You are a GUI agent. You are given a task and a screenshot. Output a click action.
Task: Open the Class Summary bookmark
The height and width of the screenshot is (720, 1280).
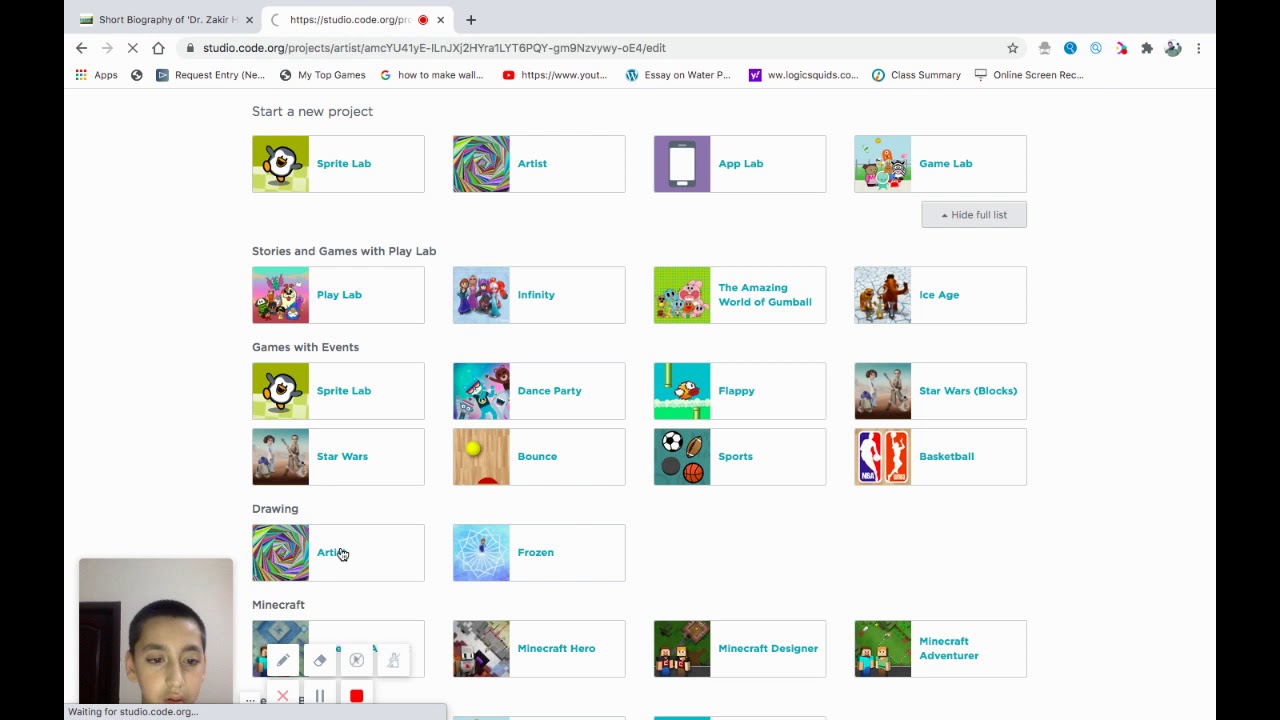(916, 75)
